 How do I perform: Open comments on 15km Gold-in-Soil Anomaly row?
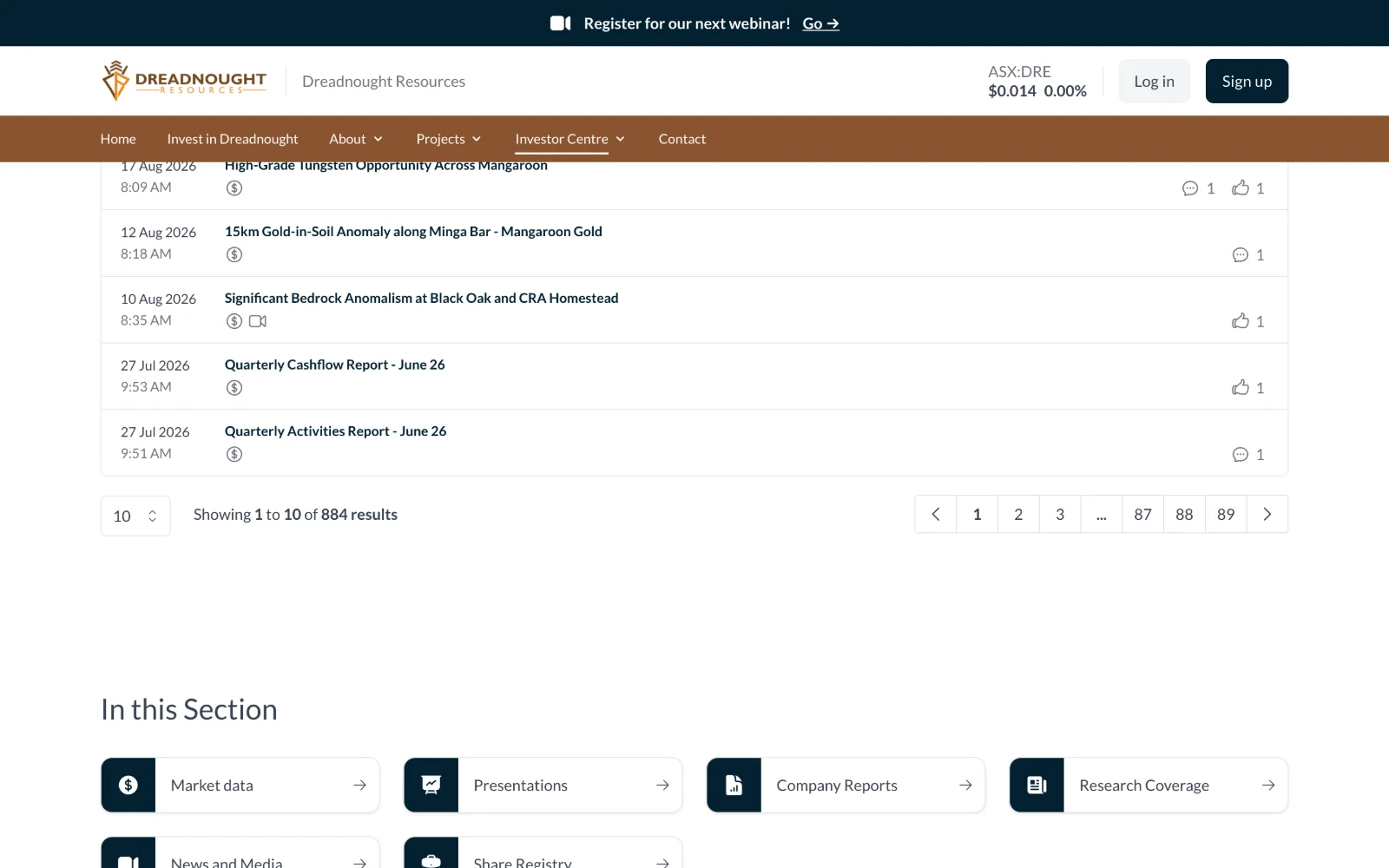[1248, 255]
